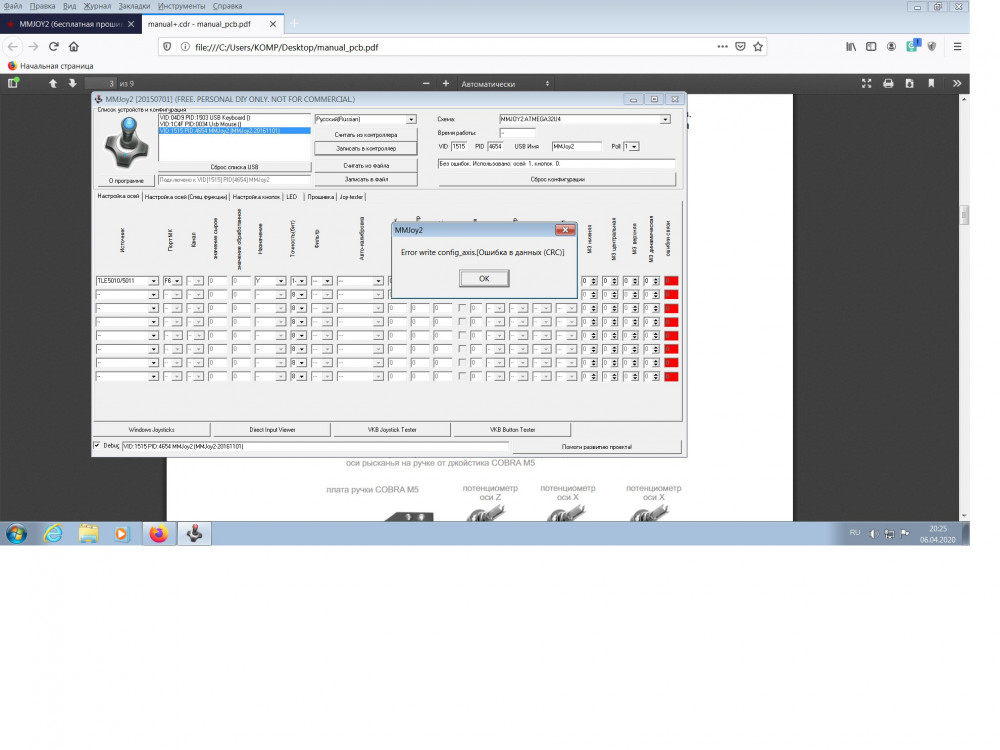The image size is (1000, 750).
Task: Reload the page in Firefox toolbar
Action: pyautogui.click(x=54, y=47)
